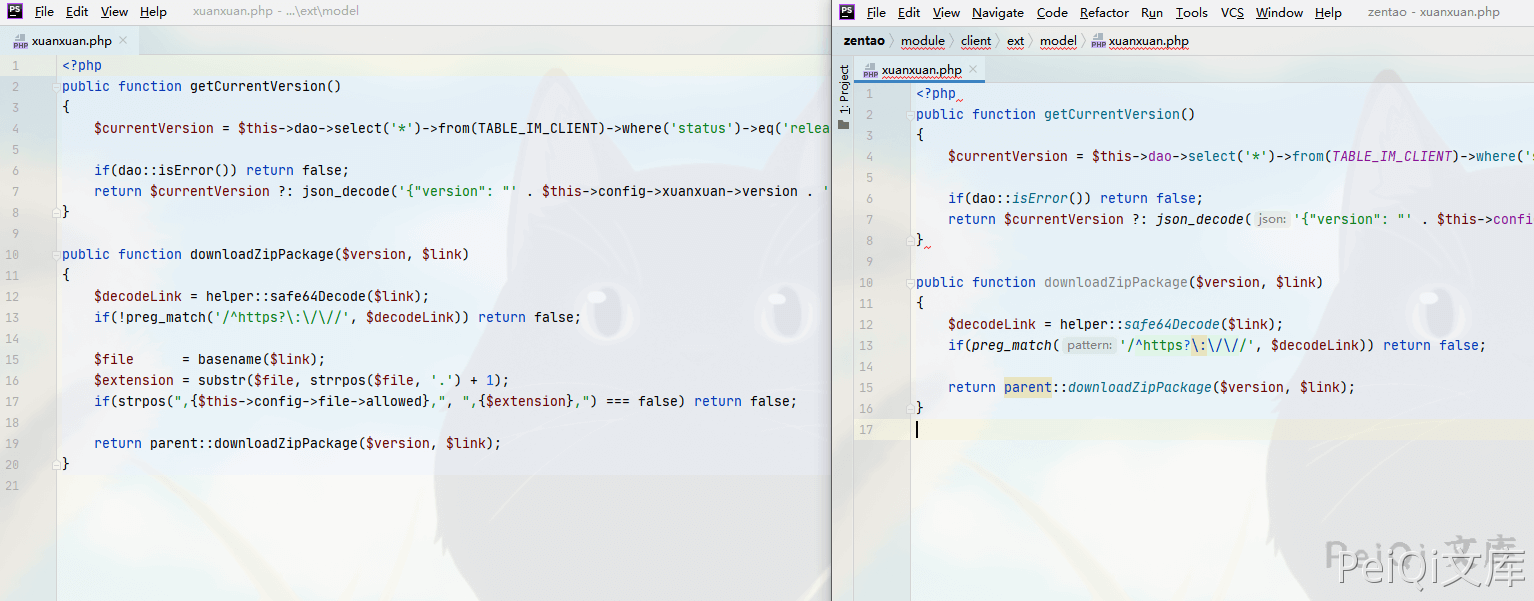
Task: Open the Refactor menu
Action: (x=1104, y=13)
